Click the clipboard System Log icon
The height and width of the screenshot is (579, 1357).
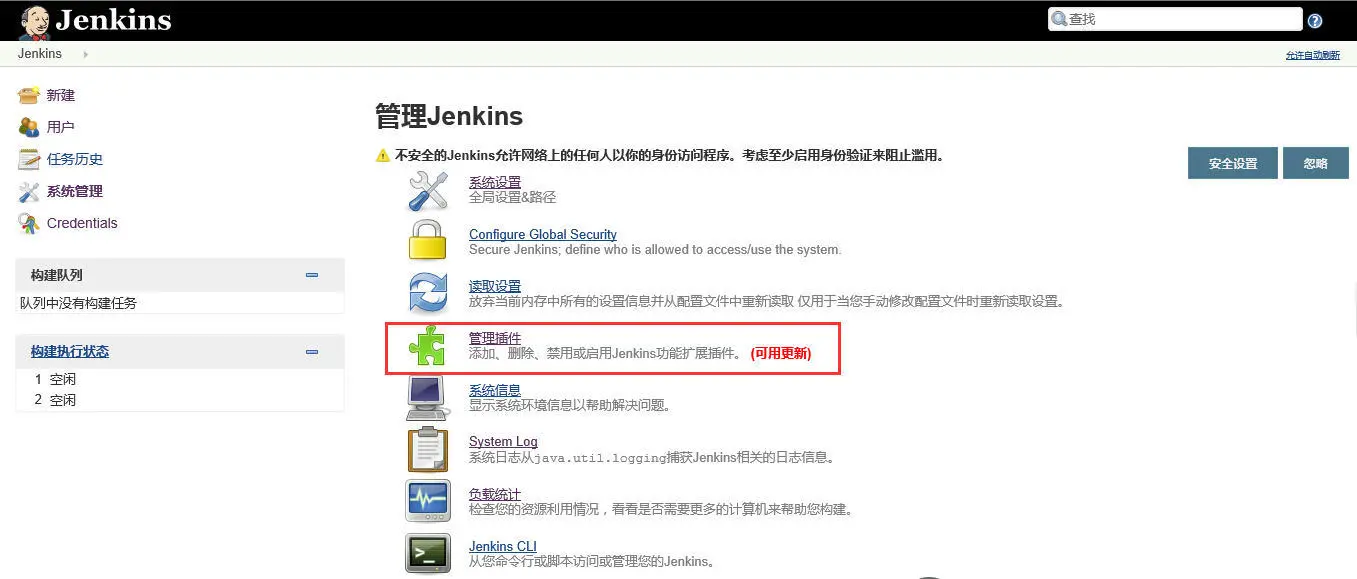tap(428, 449)
